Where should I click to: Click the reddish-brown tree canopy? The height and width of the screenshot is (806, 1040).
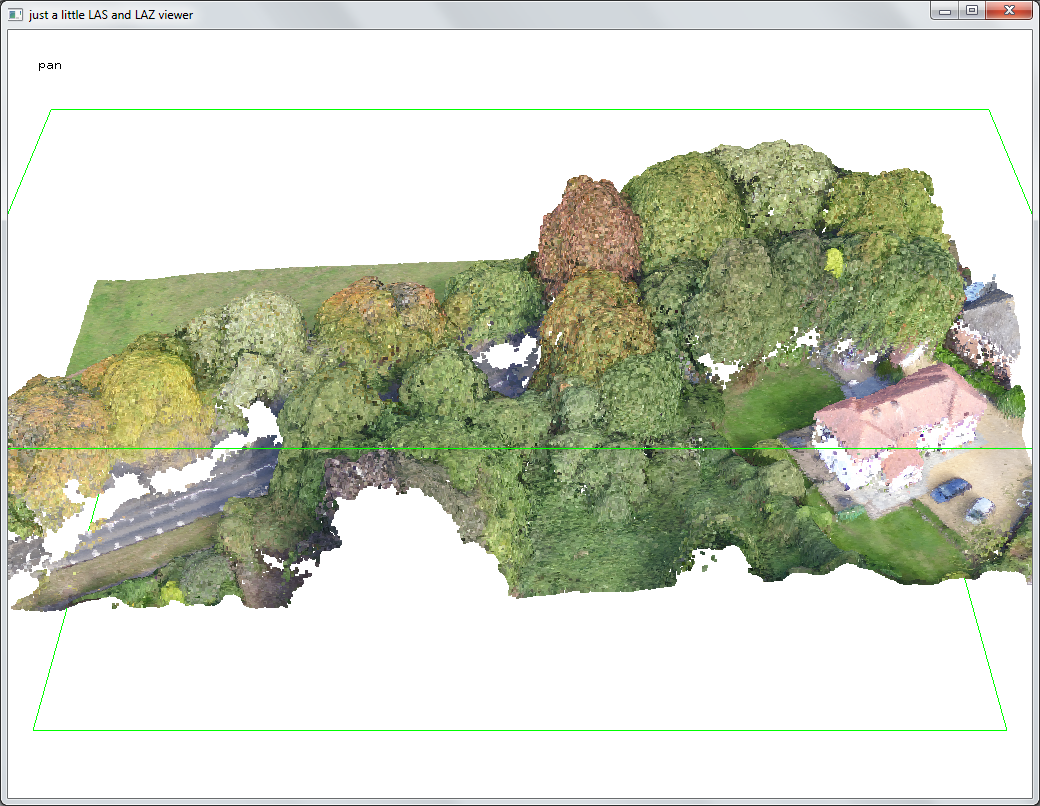pyautogui.click(x=588, y=230)
